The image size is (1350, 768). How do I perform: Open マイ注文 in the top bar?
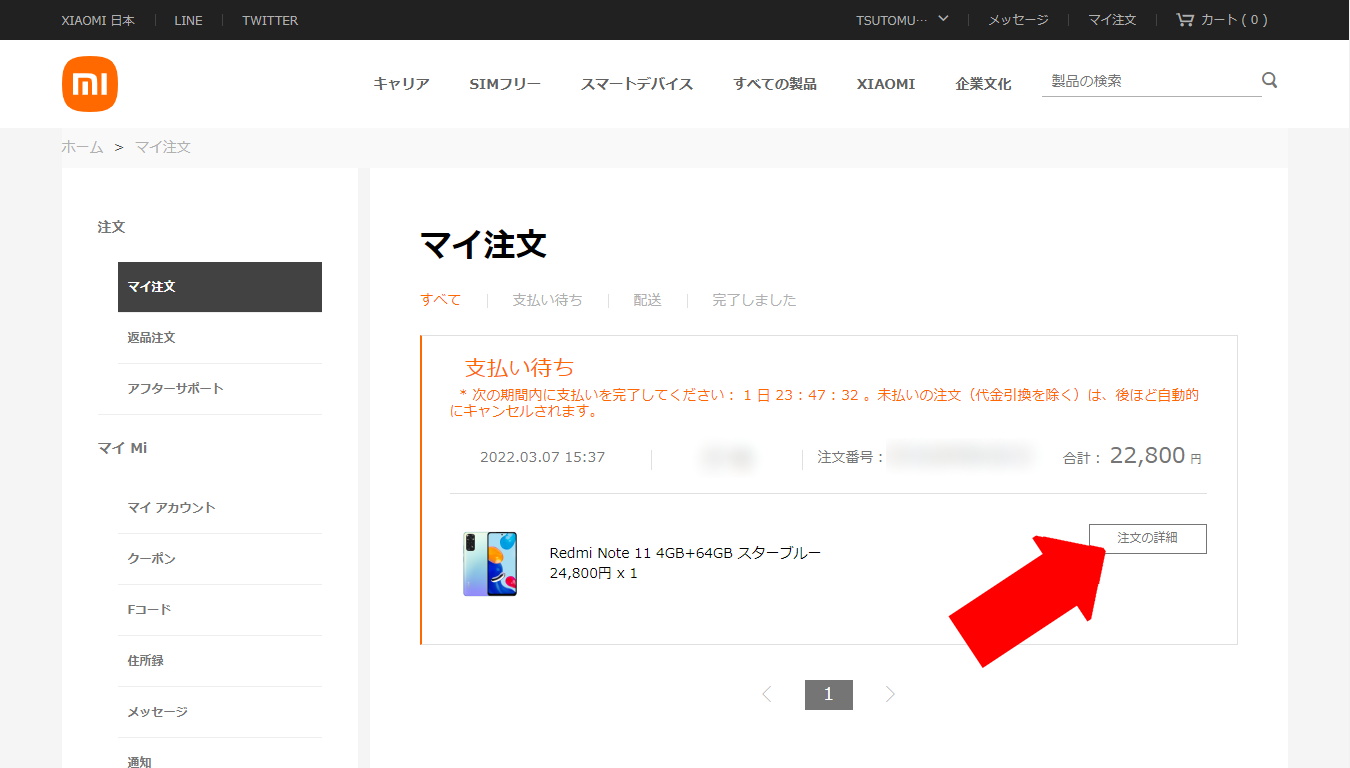coord(1112,20)
